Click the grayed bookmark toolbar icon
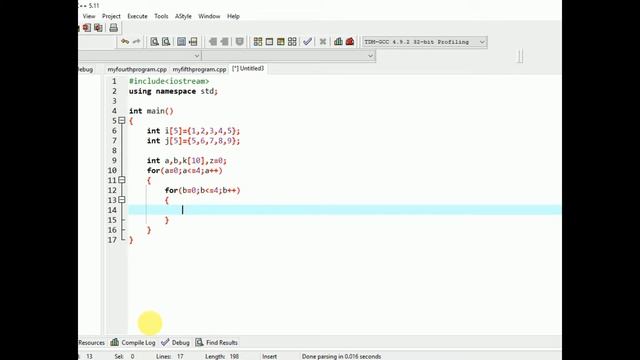640x360 pixels. pyautogui.click(x=240, y=42)
